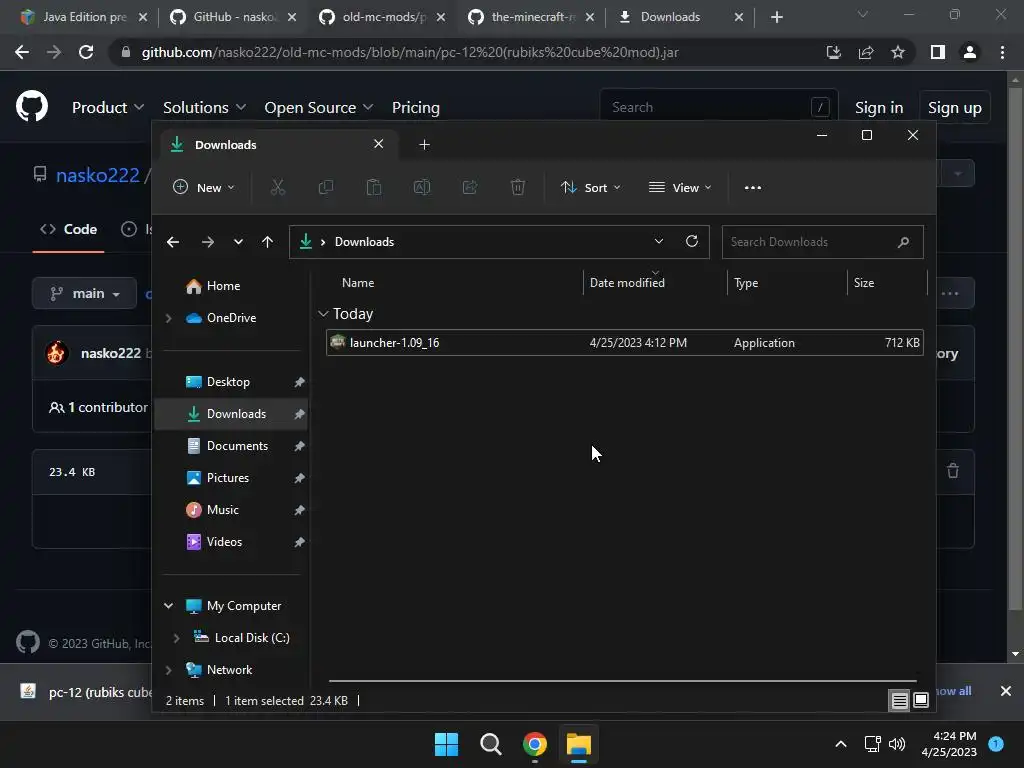Show hidden system tray icons
This screenshot has width=1024, height=768.
click(841, 744)
